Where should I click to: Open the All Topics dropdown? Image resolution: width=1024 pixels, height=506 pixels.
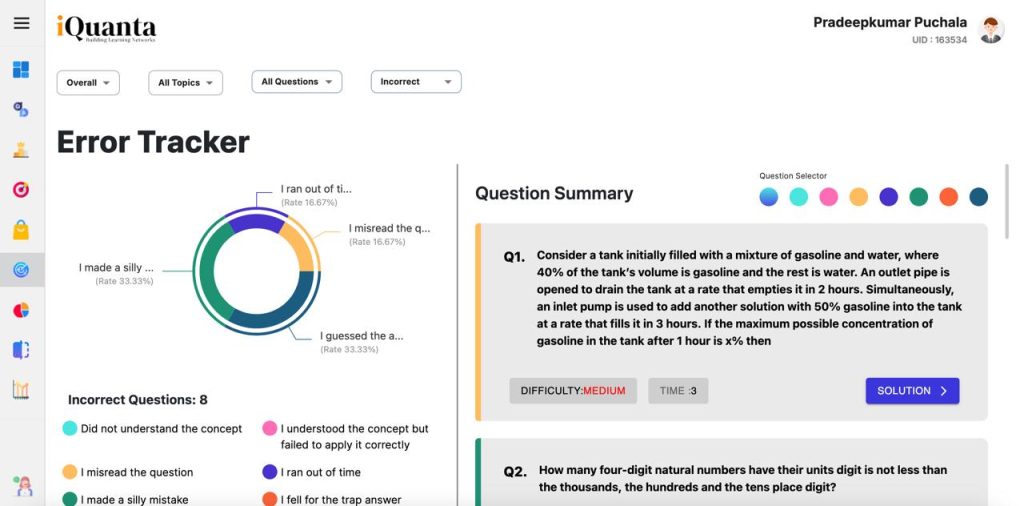click(x=185, y=83)
